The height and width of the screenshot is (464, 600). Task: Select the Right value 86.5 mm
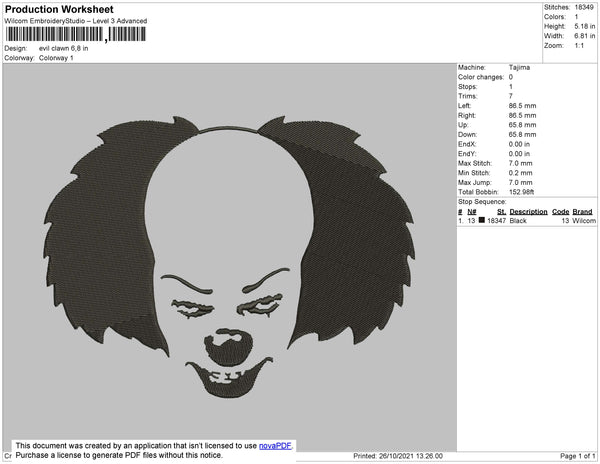point(522,115)
